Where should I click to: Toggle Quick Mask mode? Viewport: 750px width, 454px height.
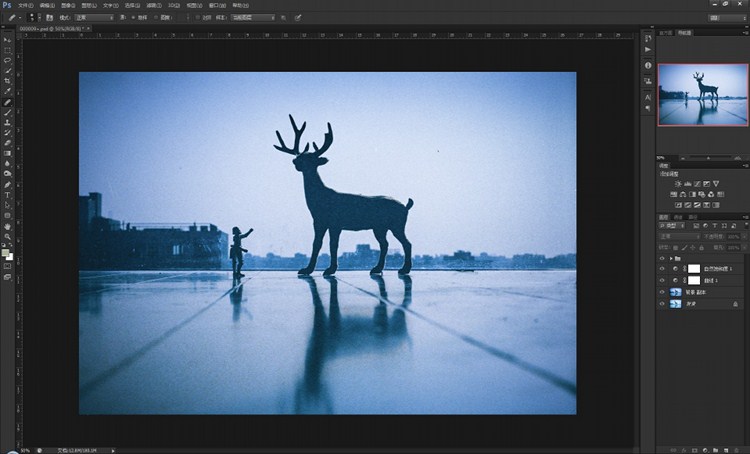pyautogui.click(x=7, y=266)
